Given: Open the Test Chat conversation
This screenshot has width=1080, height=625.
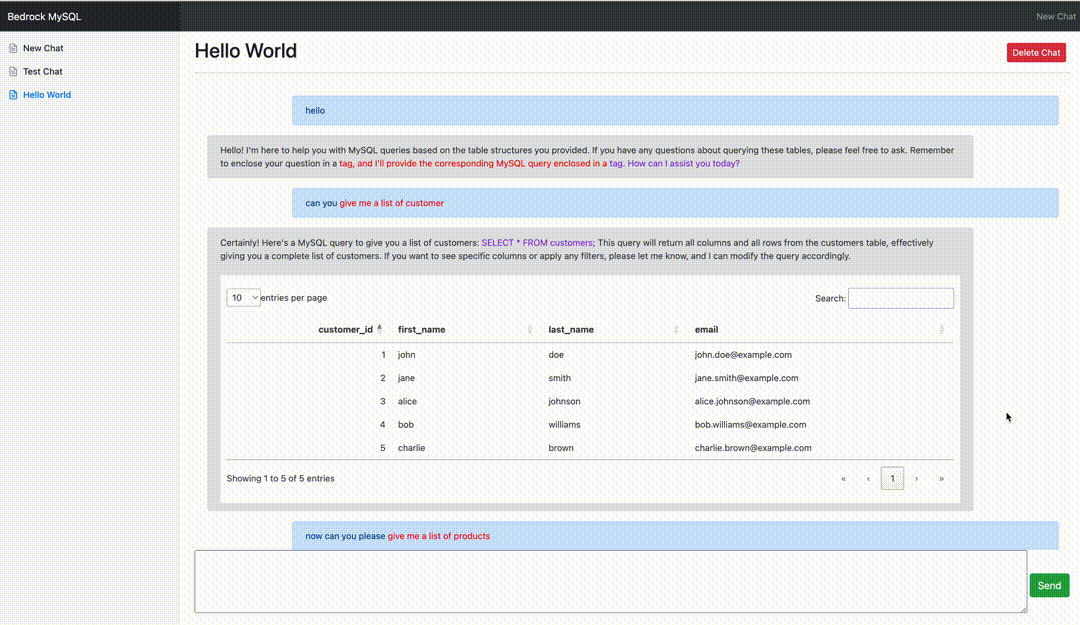Looking at the screenshot, I should coord(42,71).
